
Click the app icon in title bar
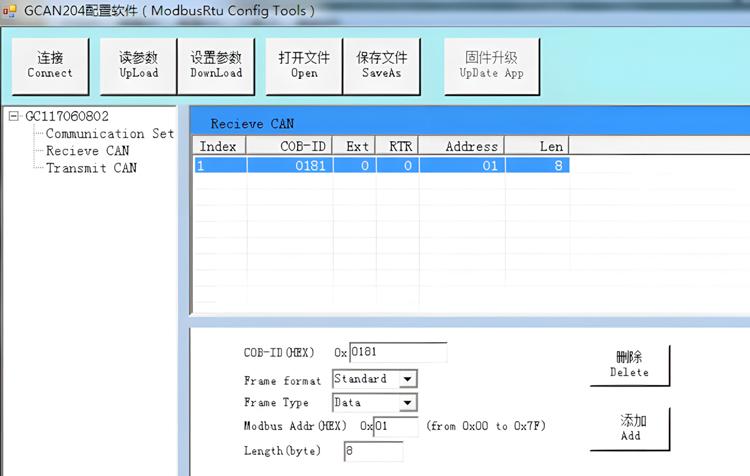tap(11, 11)
